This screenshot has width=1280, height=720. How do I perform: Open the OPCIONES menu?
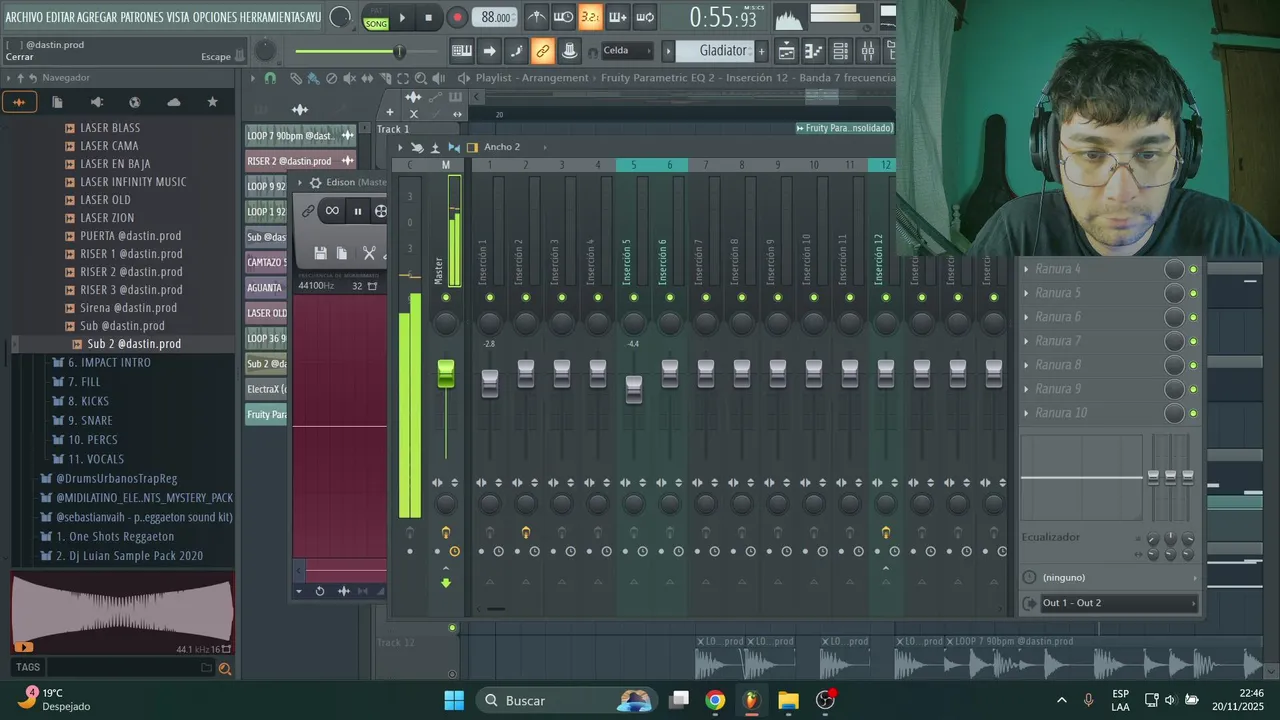(x=217, y=17)
